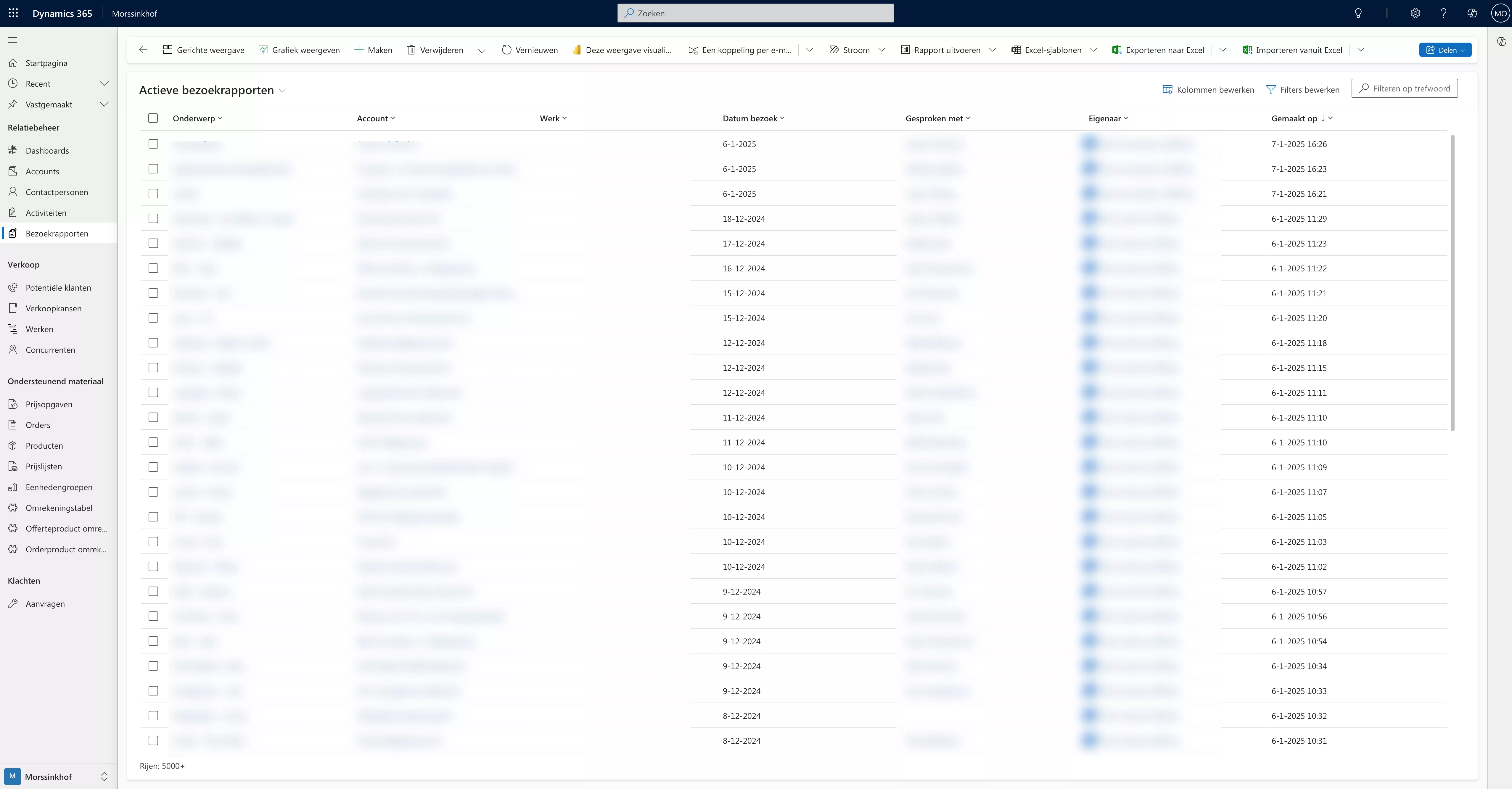
Task: Open the settings gear icon
Action: [x=1415, y=13]
